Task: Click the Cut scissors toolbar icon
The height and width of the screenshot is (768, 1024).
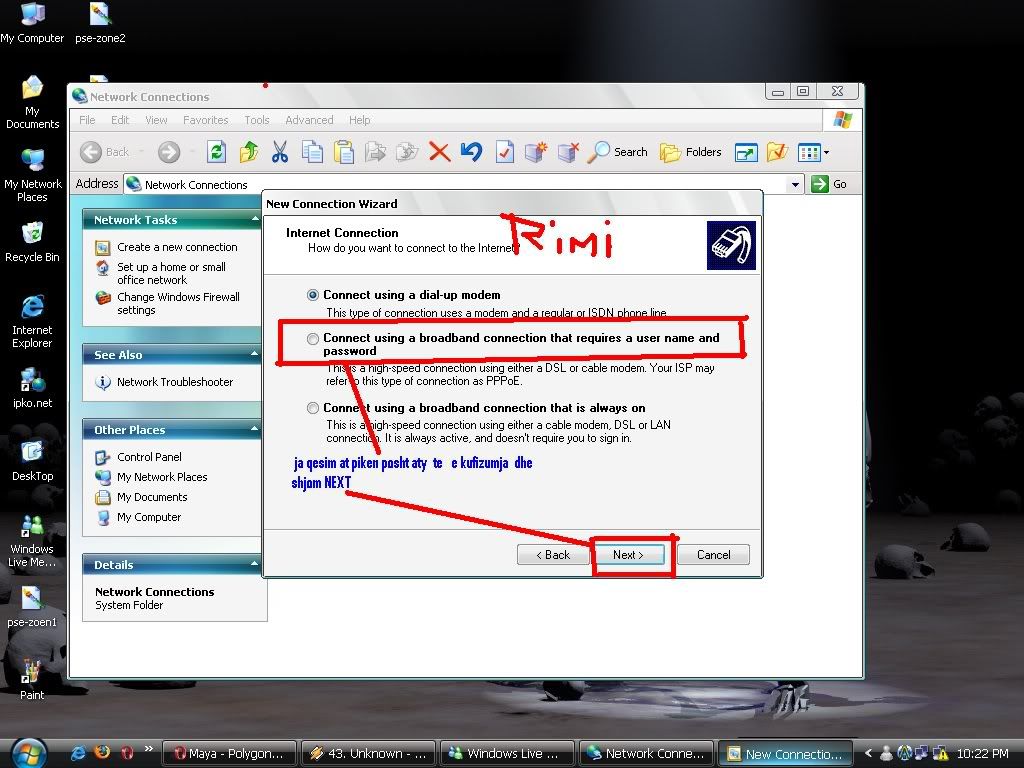Action: pos(280,152)
